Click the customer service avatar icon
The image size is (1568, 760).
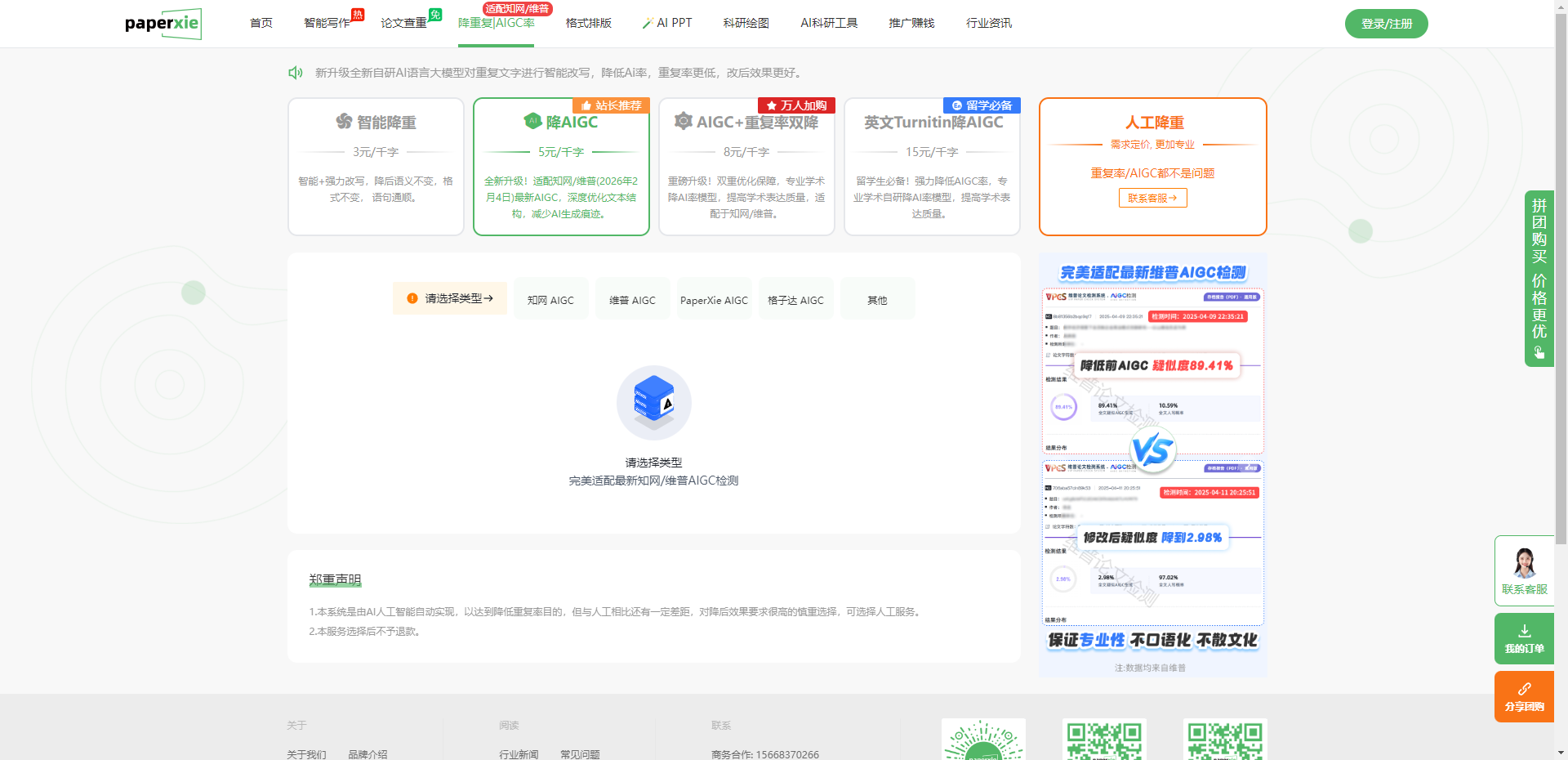pos(1524,563)
